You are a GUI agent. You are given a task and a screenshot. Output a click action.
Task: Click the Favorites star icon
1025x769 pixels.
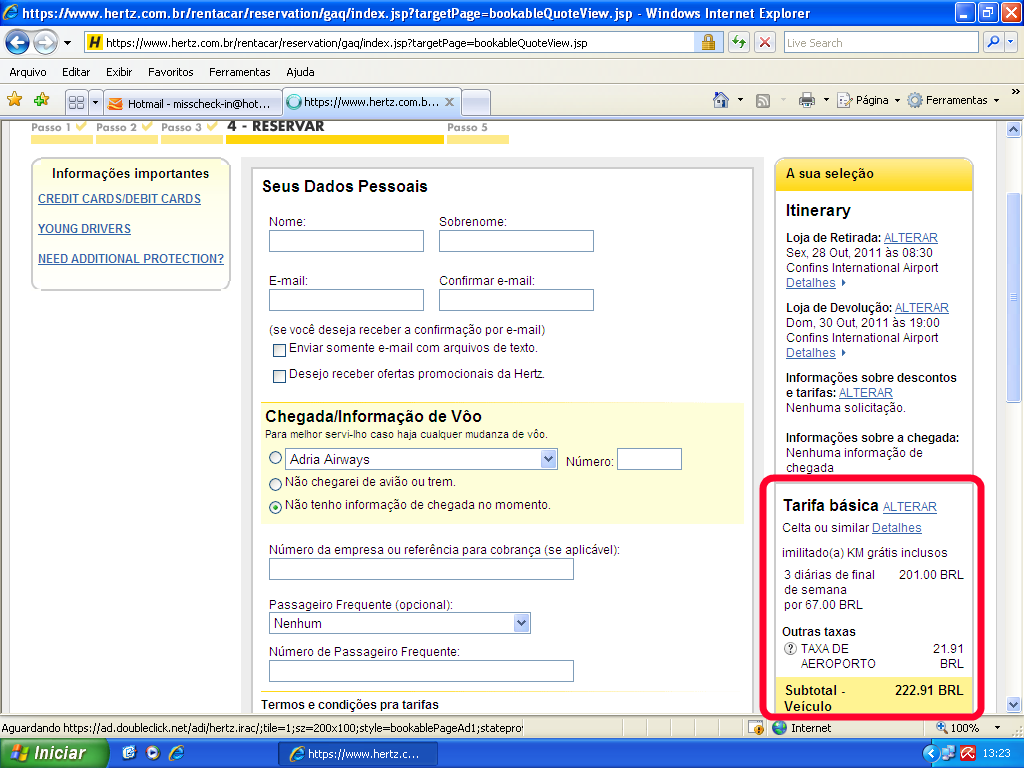tap(14, 100)
